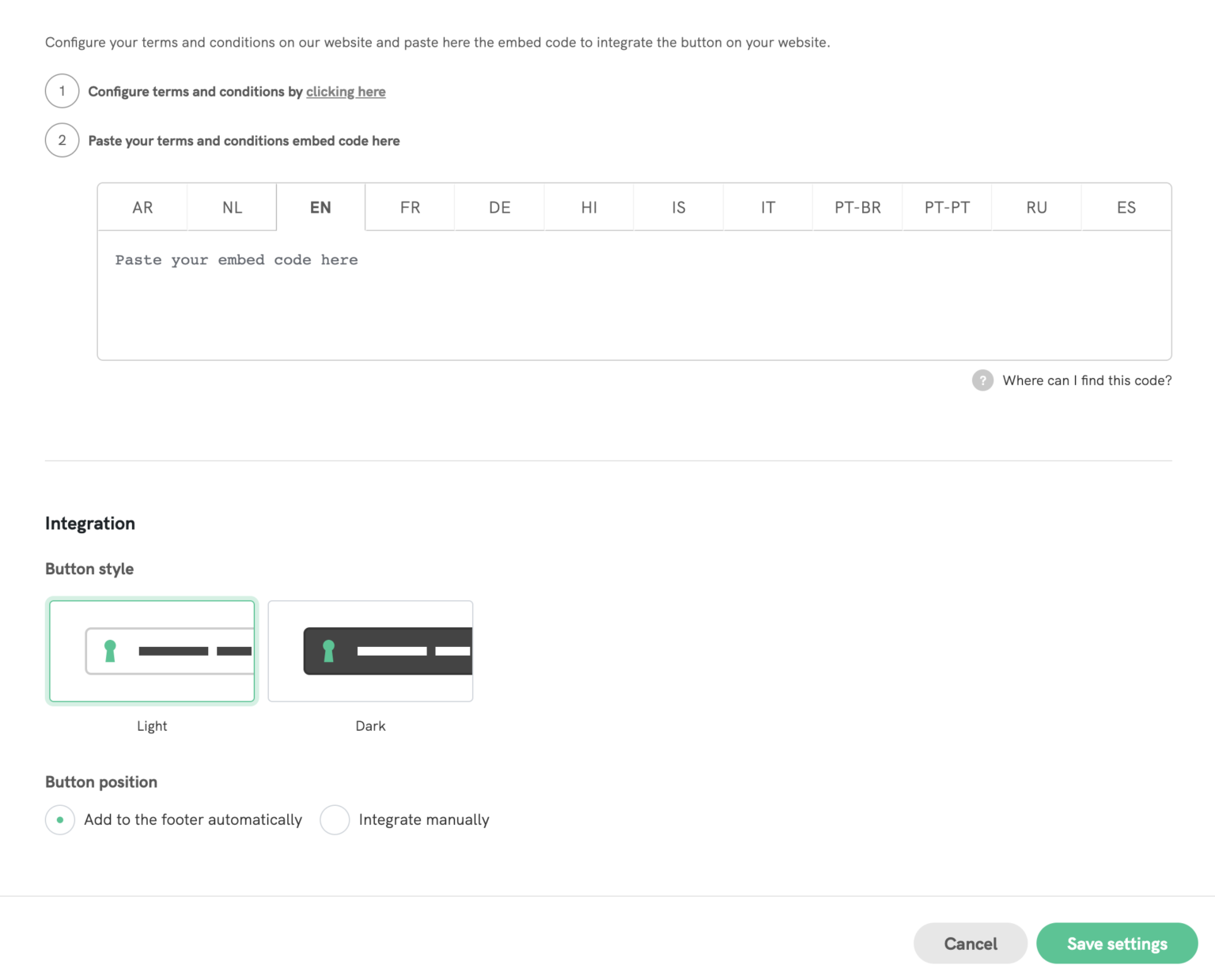Select the IS language tab
The width and height of the screenshot is (1215, 980).
[678, 207]
